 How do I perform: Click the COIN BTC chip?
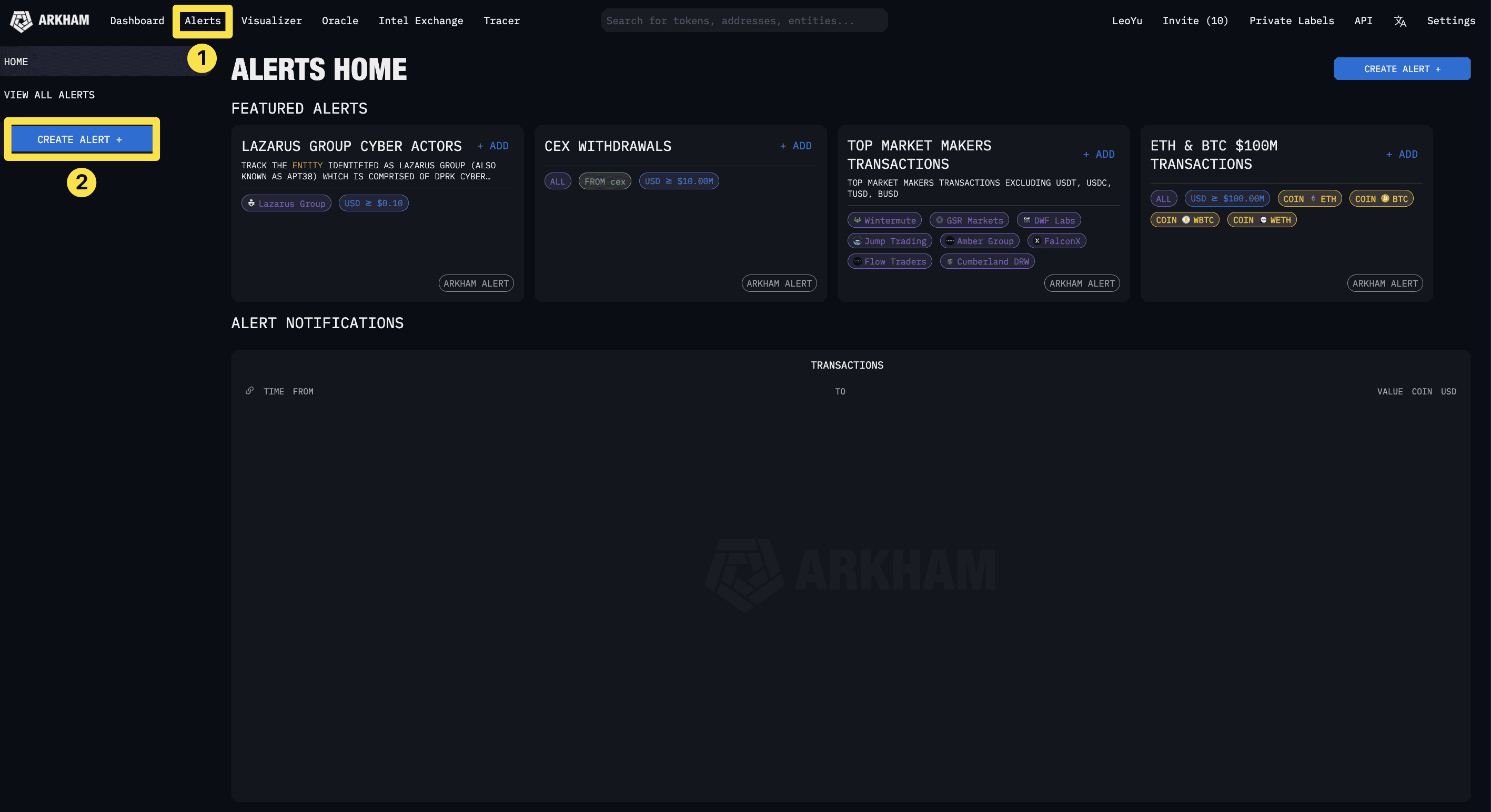click(1381, 198)
